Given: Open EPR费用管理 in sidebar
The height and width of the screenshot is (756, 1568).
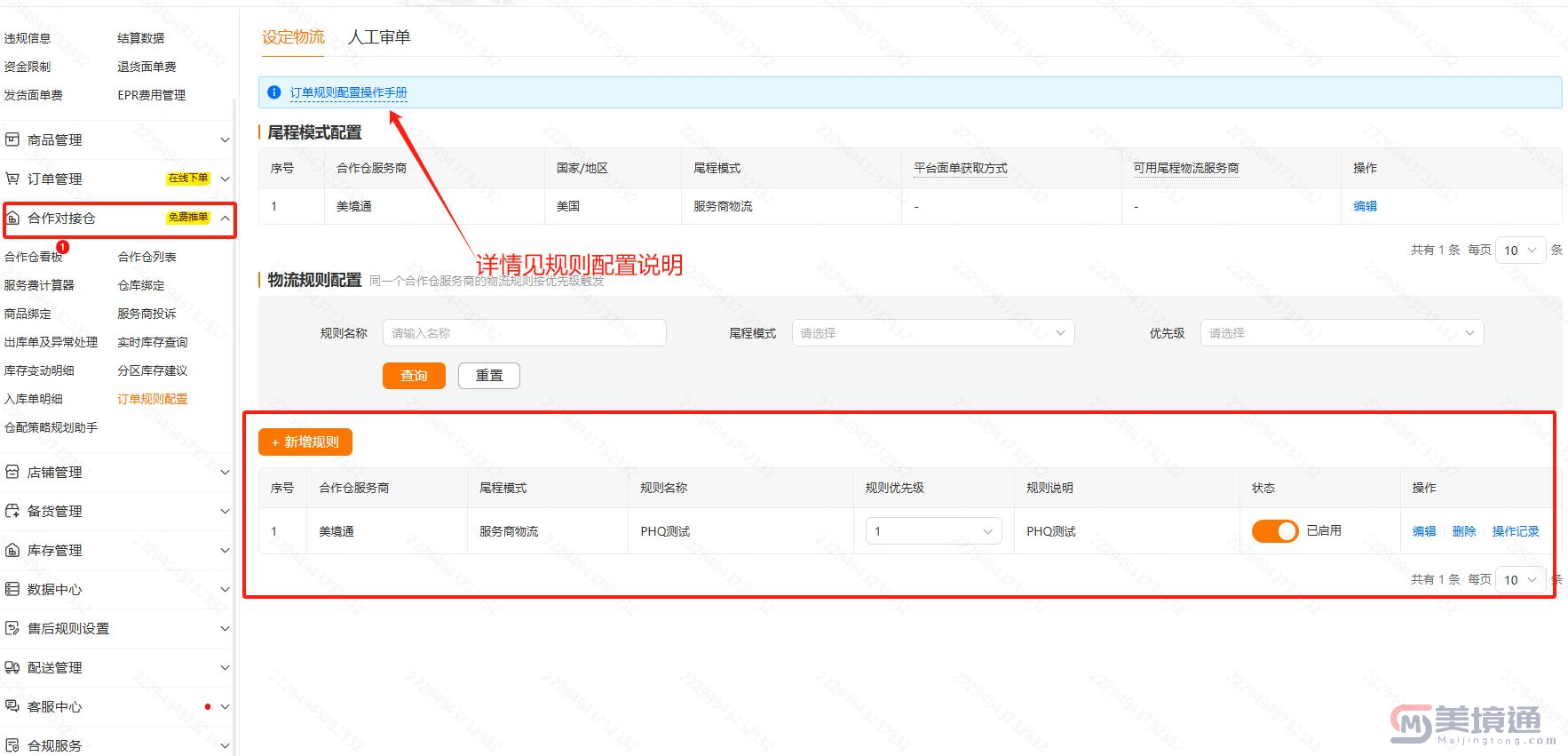Looking at the screenshot, I should [152, 95].
